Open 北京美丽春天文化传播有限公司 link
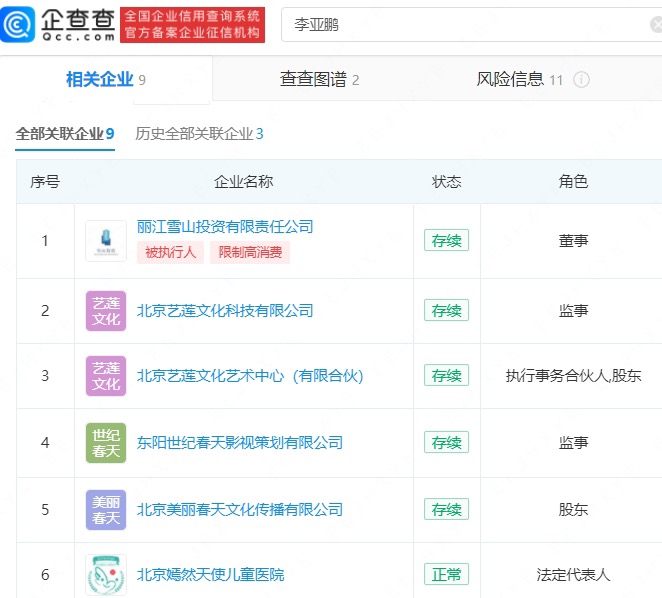The width and height of the screenshot is (662, 598). (x=240, y=510)
